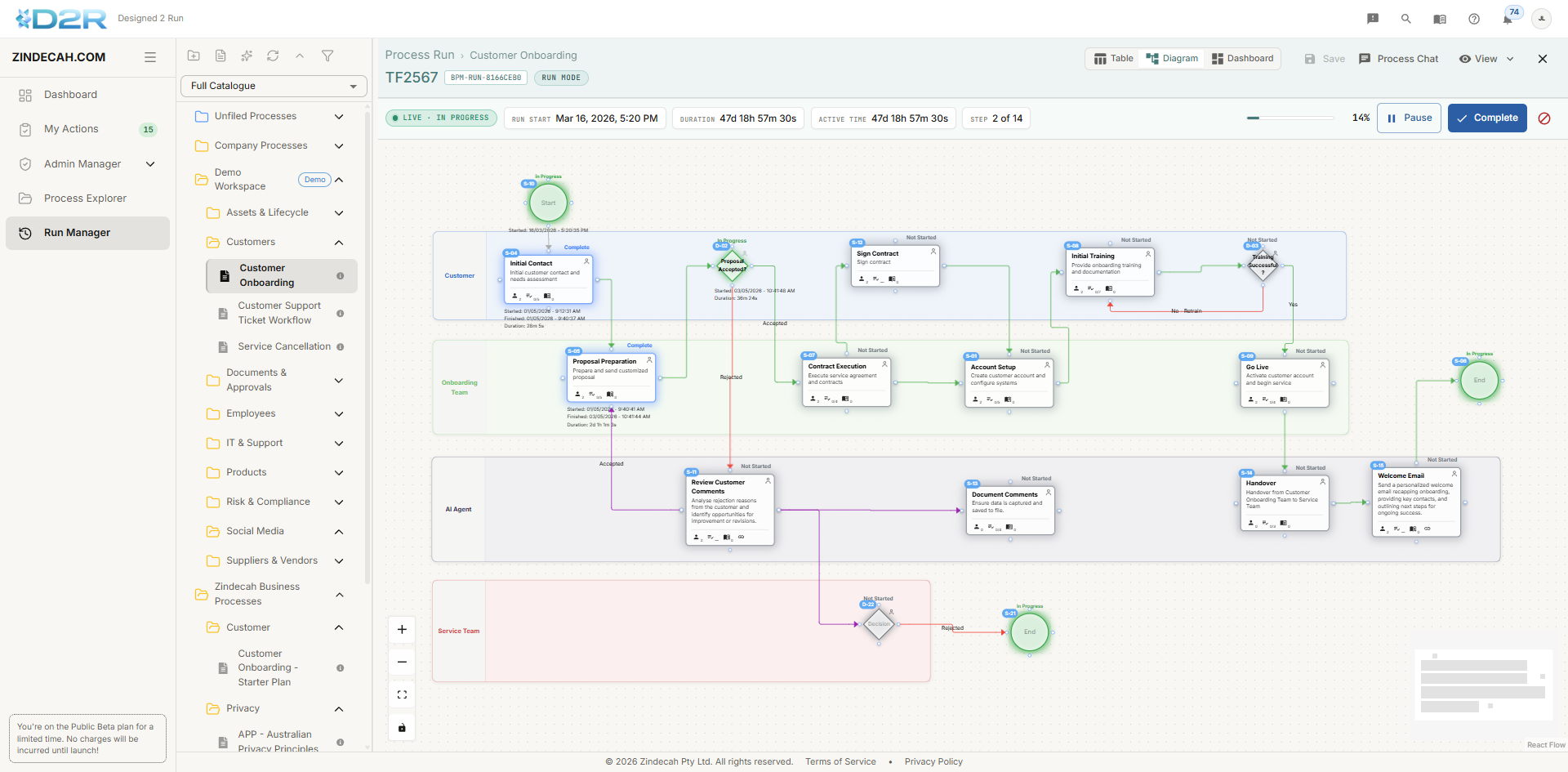Toggle diagram interactivity lock
The width and height of the screenshot is (1568, 772).
(402, 727)
